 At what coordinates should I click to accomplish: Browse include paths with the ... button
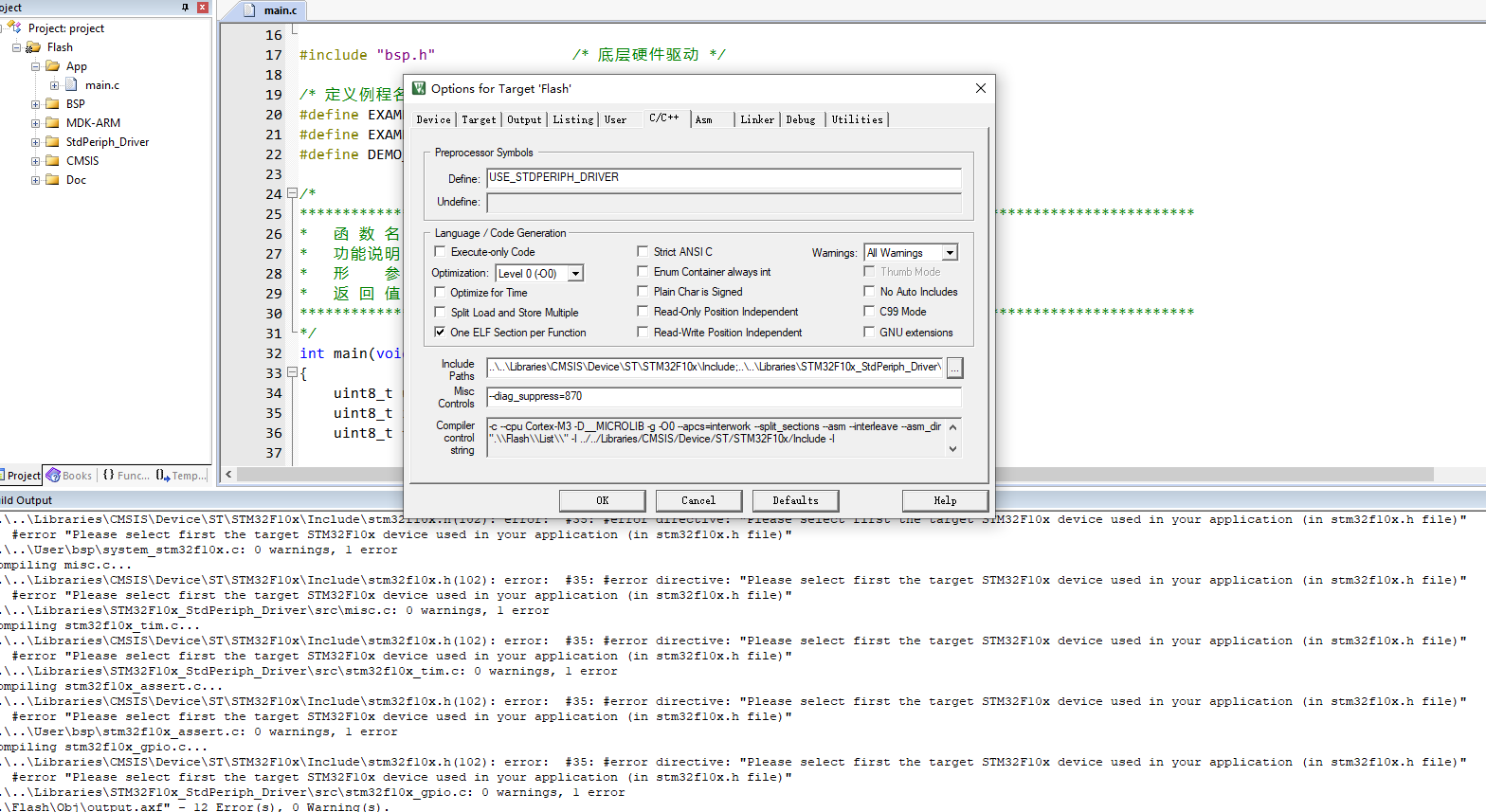point(954,368)
